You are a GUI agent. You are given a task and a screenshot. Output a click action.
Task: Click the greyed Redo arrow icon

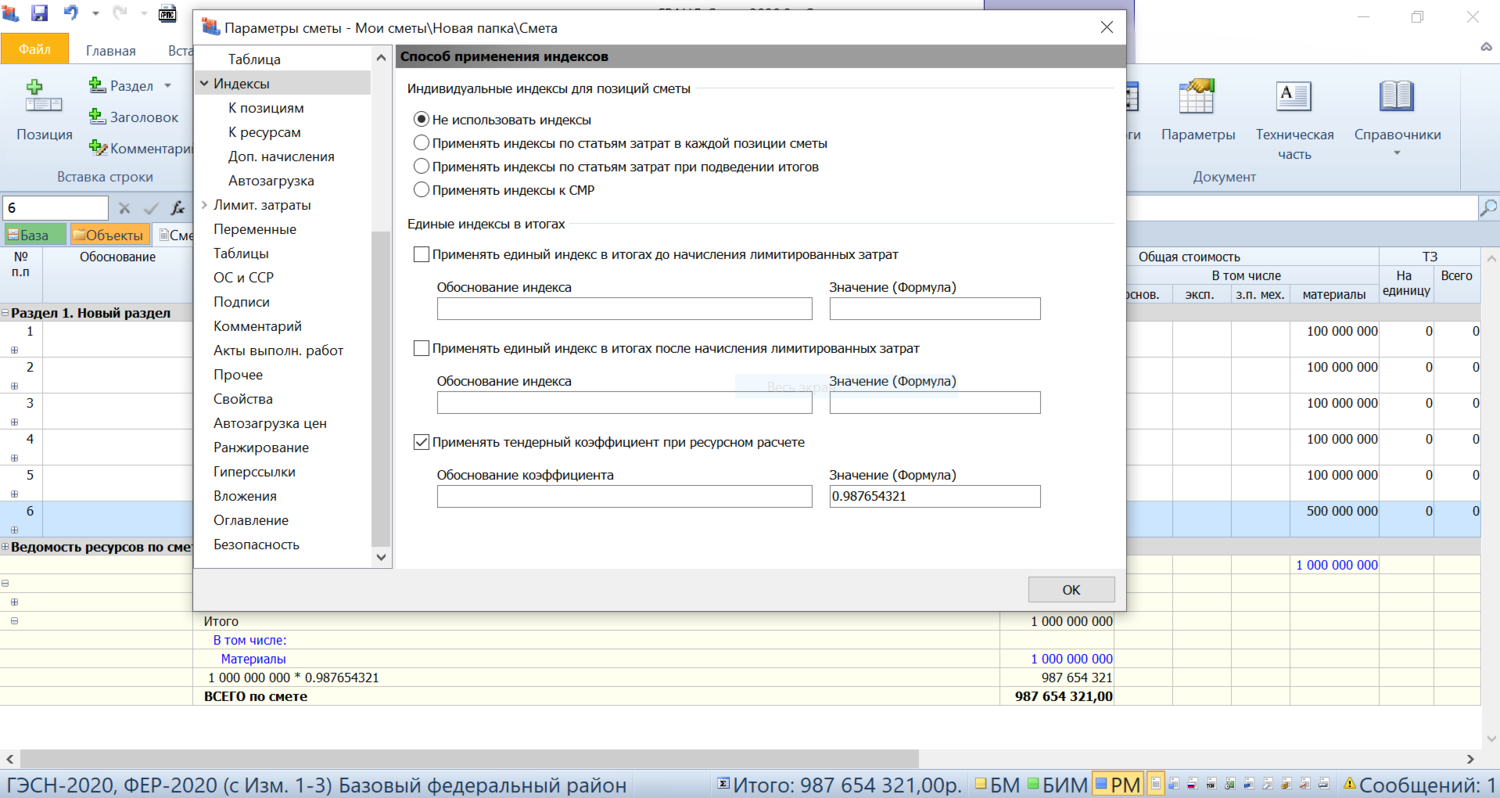tap(119, 14)
